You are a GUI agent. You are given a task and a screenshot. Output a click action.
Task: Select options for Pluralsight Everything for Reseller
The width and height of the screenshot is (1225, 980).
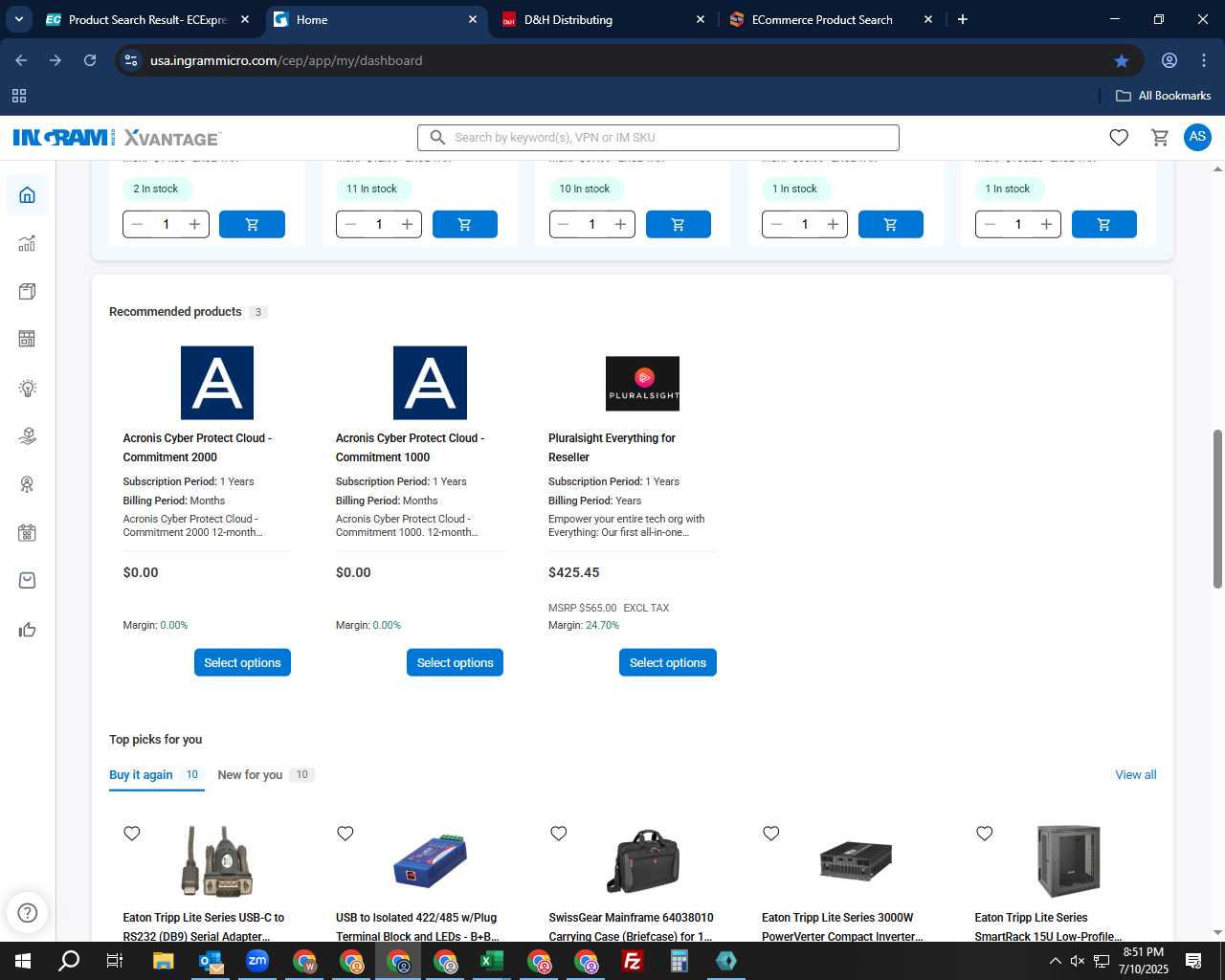668,662
